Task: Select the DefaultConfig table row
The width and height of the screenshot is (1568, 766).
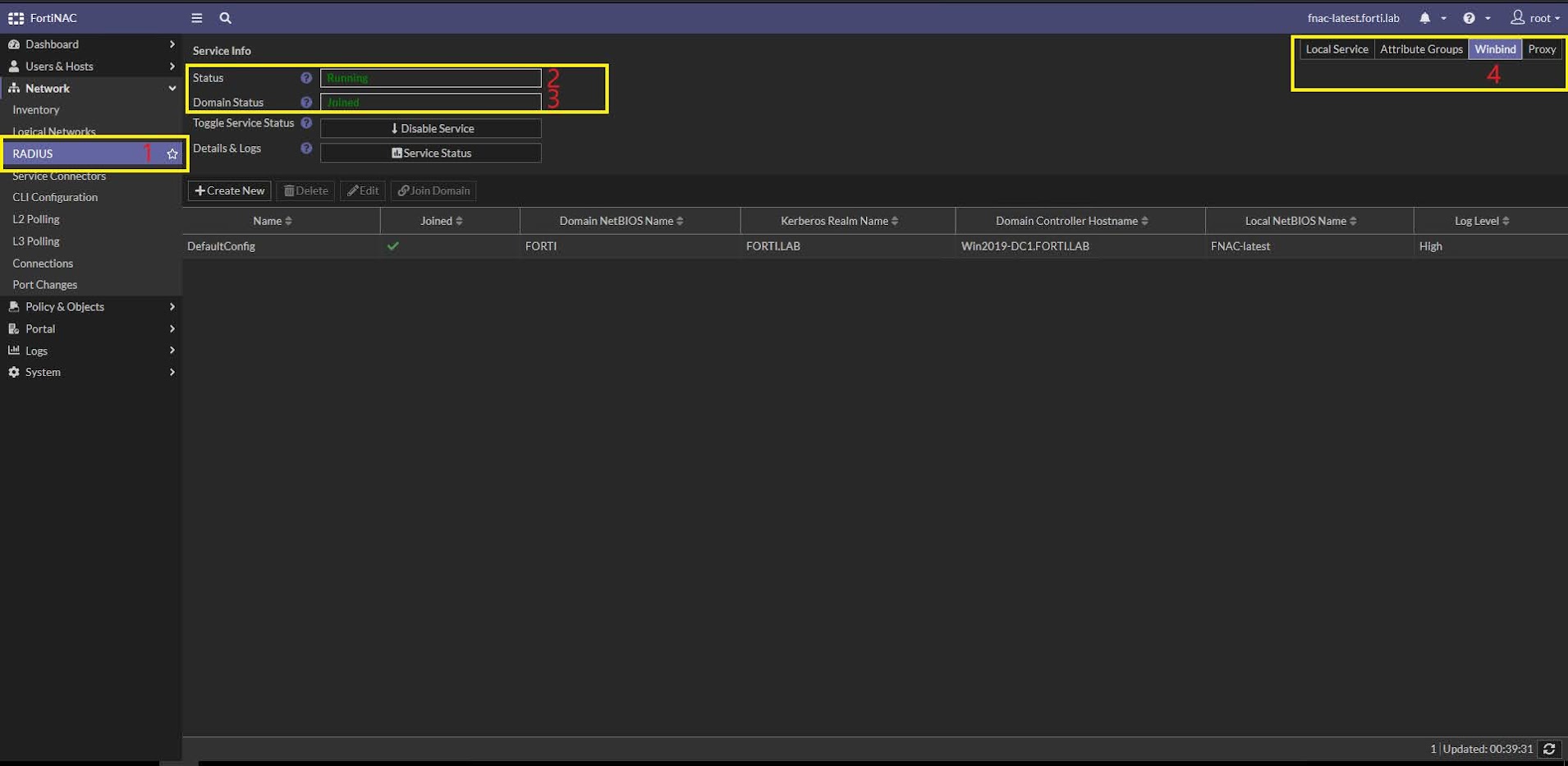Action: (x=875, y=246)
